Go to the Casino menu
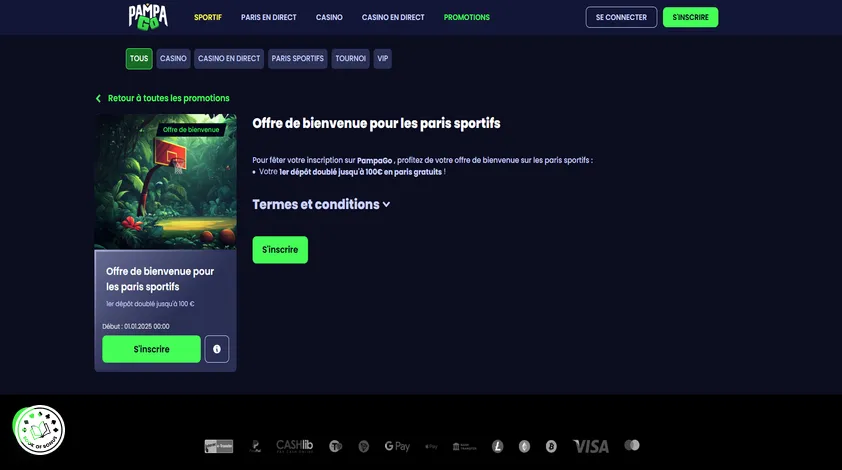 pos(329,17)
